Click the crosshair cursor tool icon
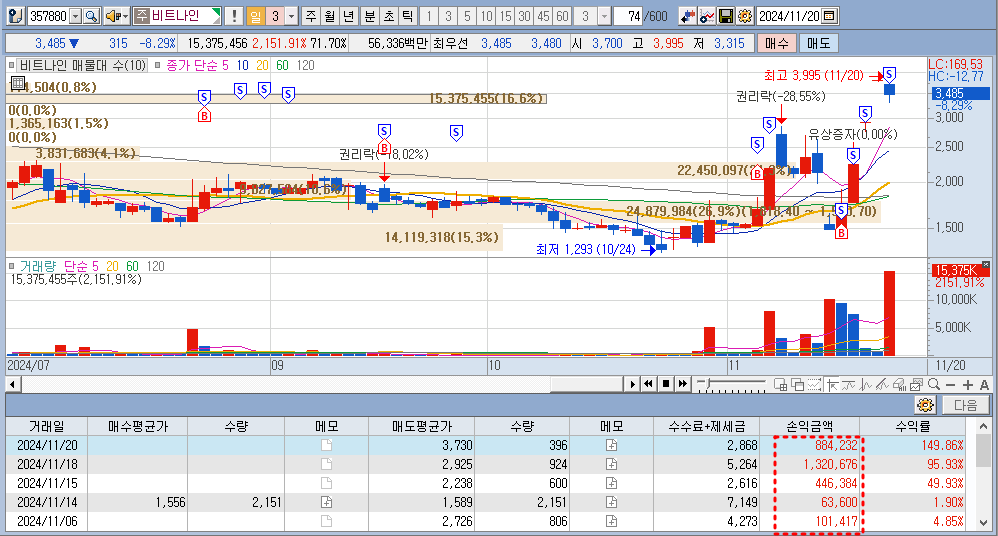The height and width of the screenshot is (536, 998). [x=831, y=384]
